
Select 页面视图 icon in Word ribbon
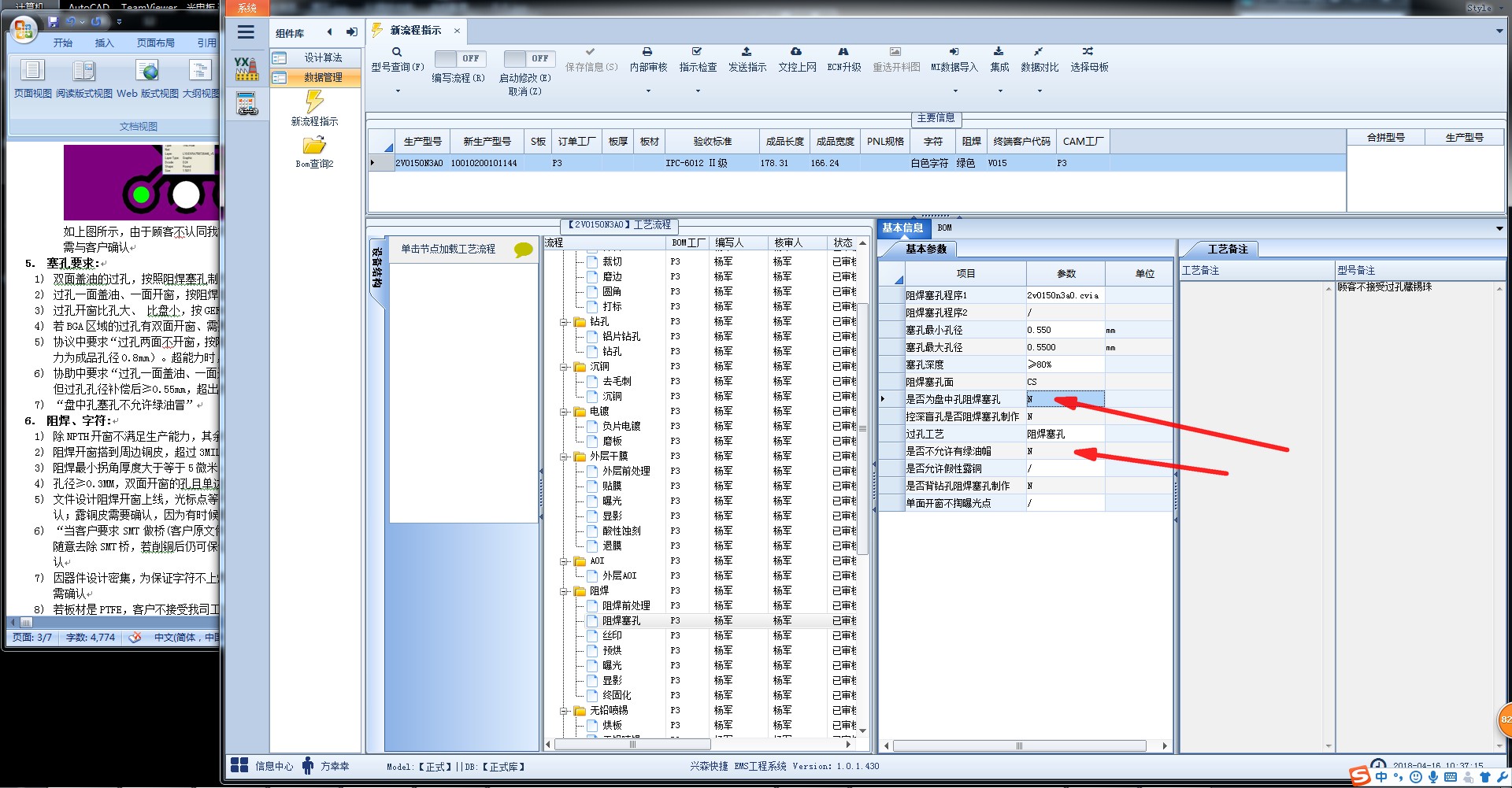tap(32, 70)
